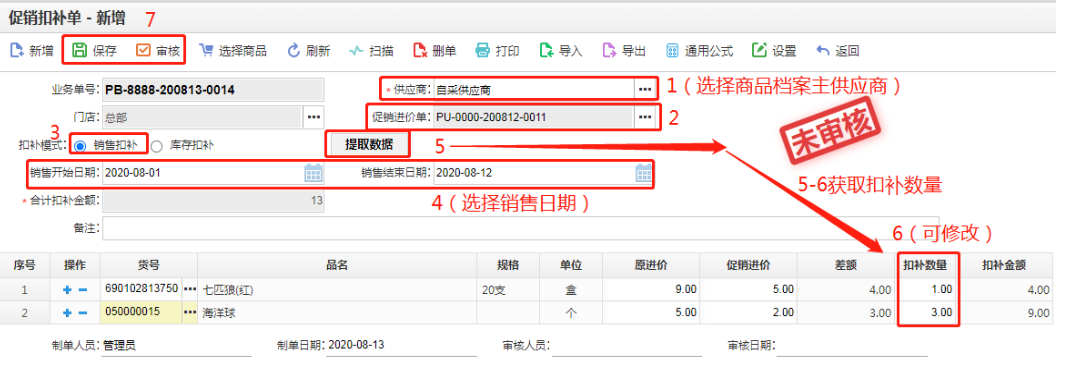1075x374 pixels.
Task: Open 选择商品 (select goods) cart icon
Action: click(x=206, y=50)
